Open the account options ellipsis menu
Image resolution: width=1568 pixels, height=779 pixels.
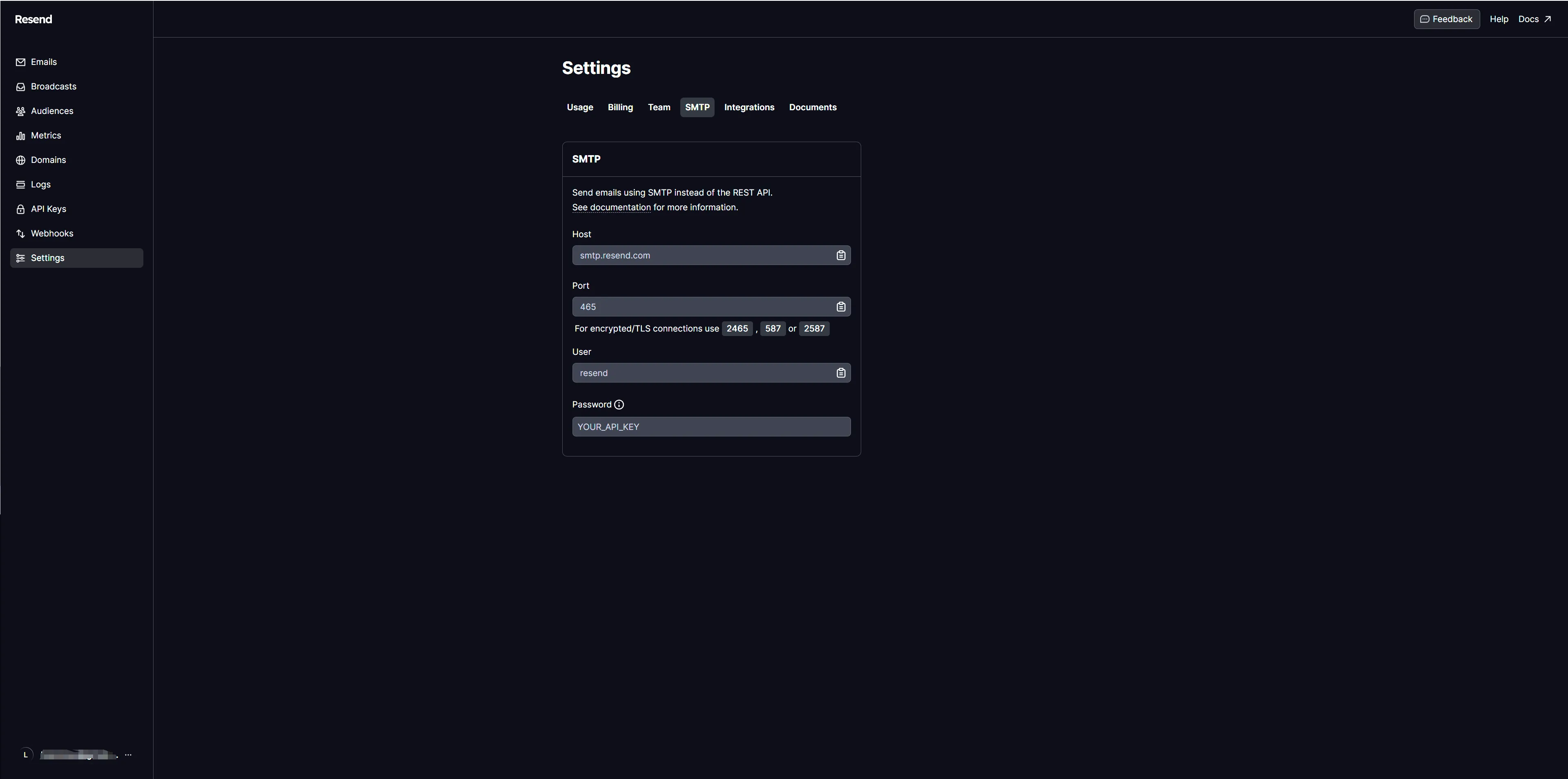coord(128,755)
